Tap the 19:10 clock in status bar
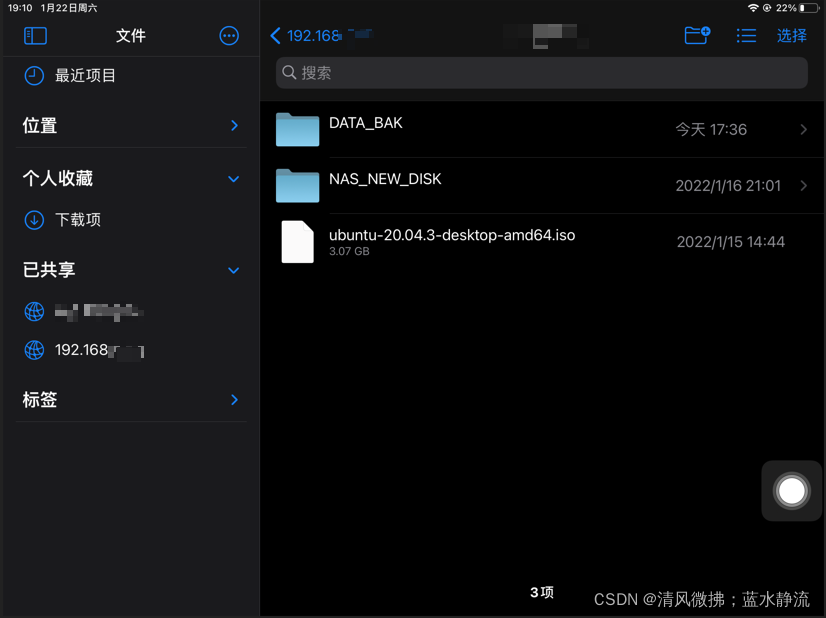Screen dimensions: 826x618 (20, 8)
